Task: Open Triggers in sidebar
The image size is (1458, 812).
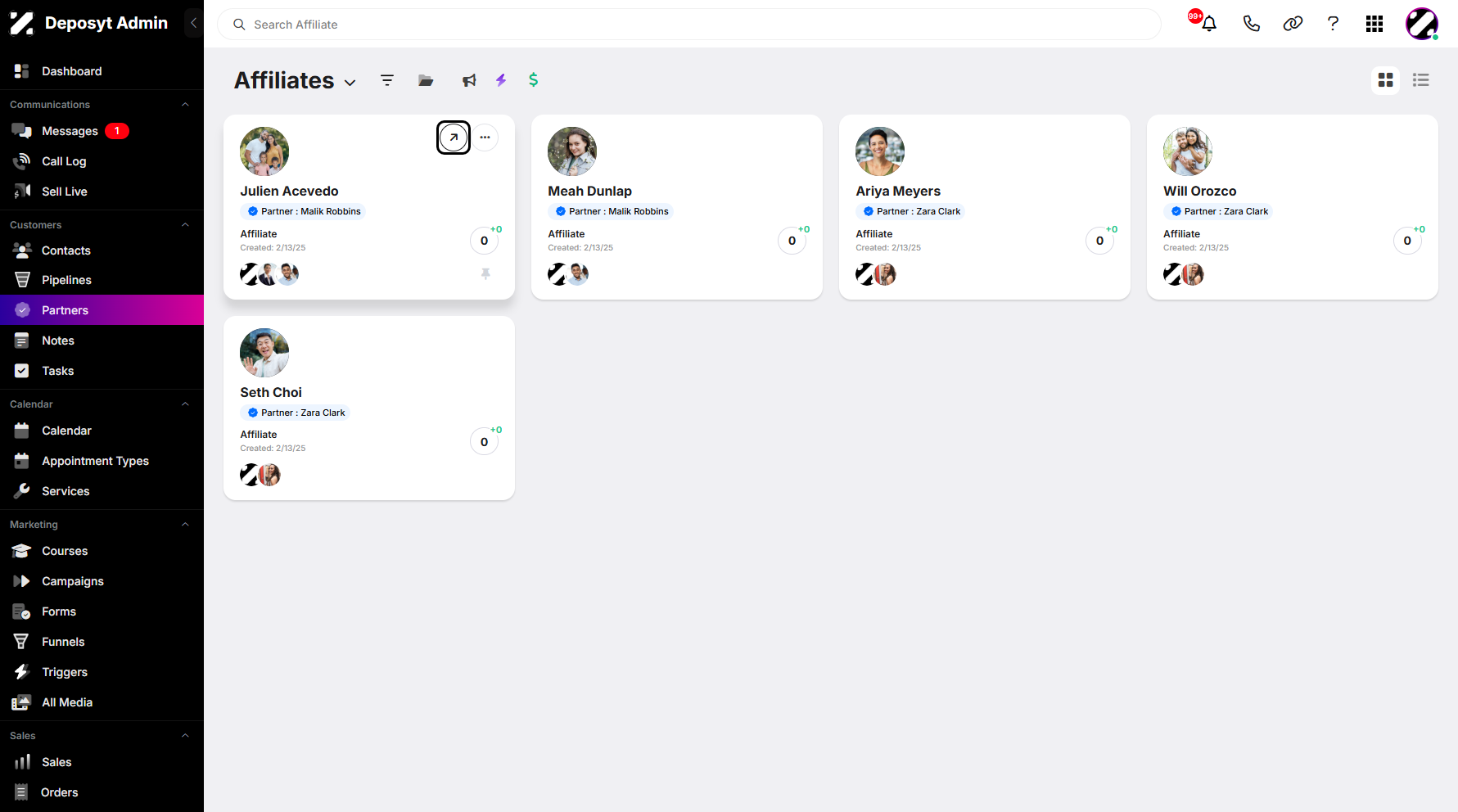Action: pyautogui.click(x=102, y=672)
